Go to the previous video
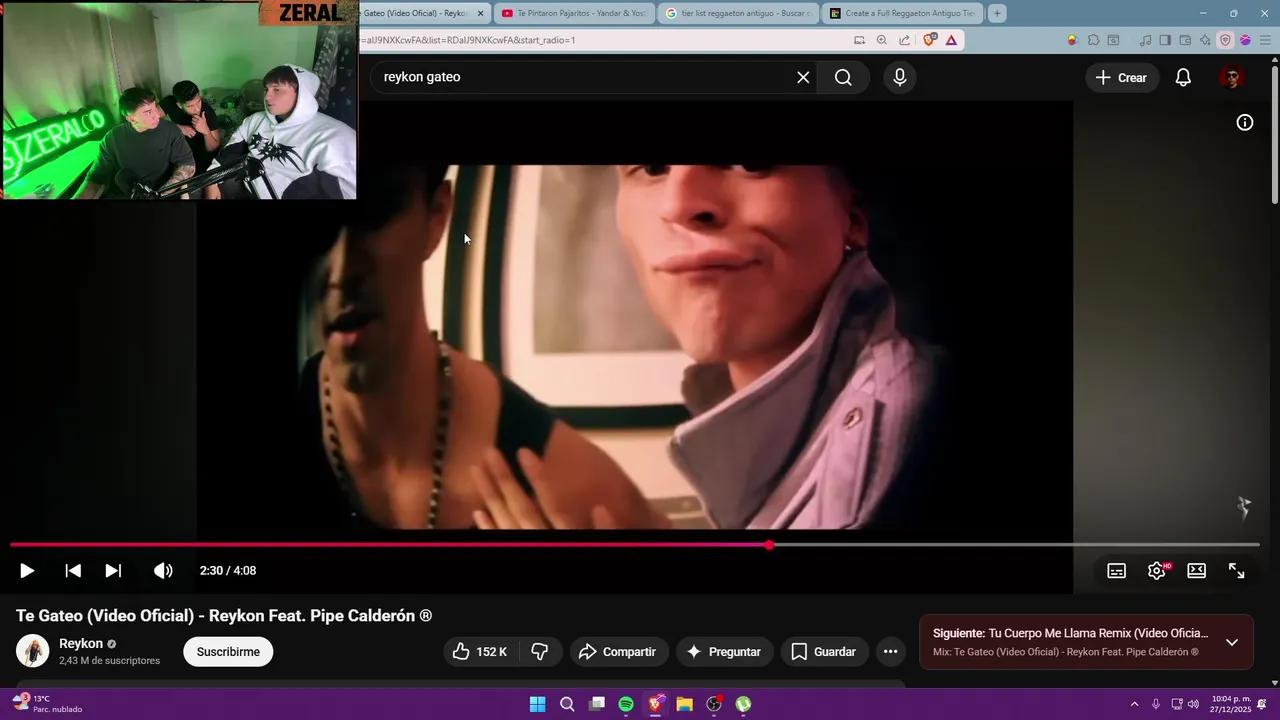Screen dimensions: 1280x720 [73, 571]
